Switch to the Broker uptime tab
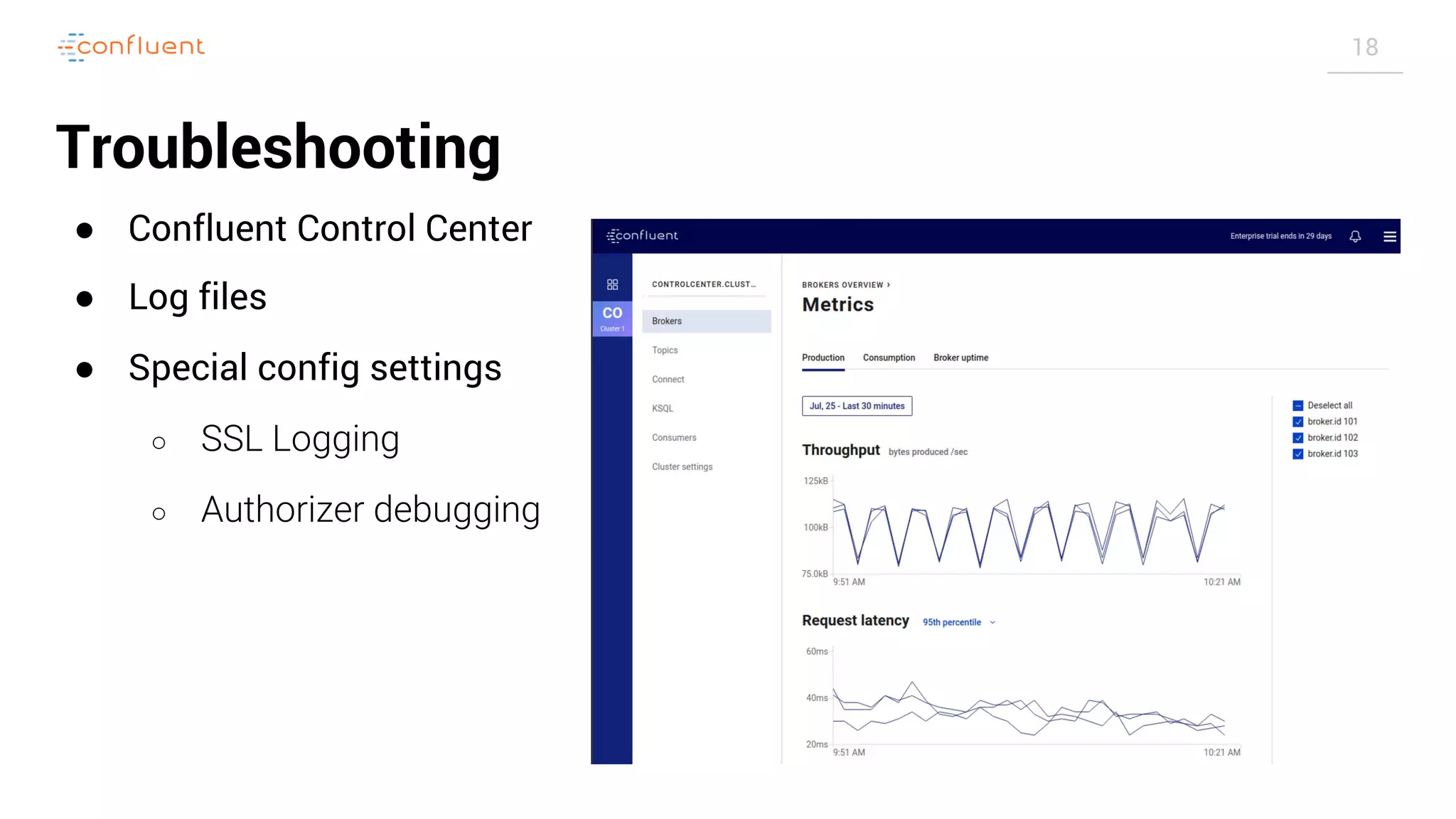1456x819 pixels. [960, 358]
